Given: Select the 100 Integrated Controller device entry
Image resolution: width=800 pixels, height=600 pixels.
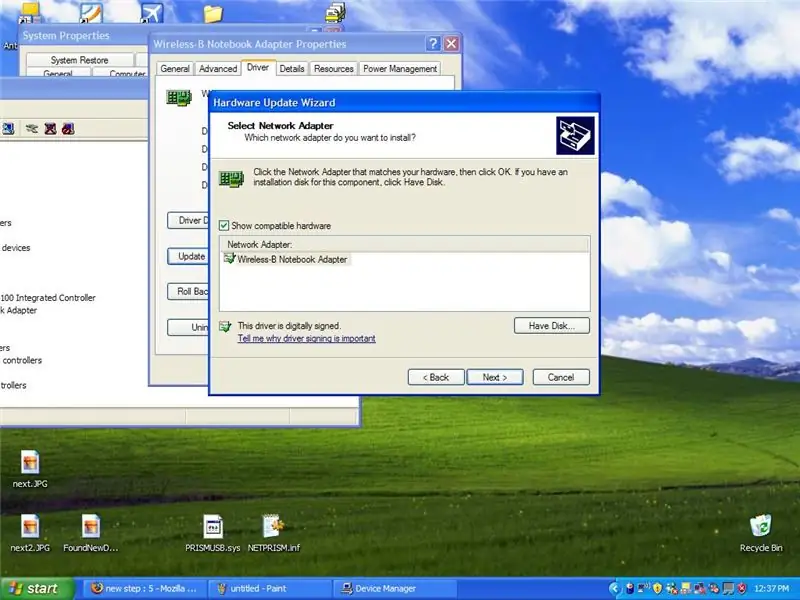Looking at the screenshot, I should point(48,297).
